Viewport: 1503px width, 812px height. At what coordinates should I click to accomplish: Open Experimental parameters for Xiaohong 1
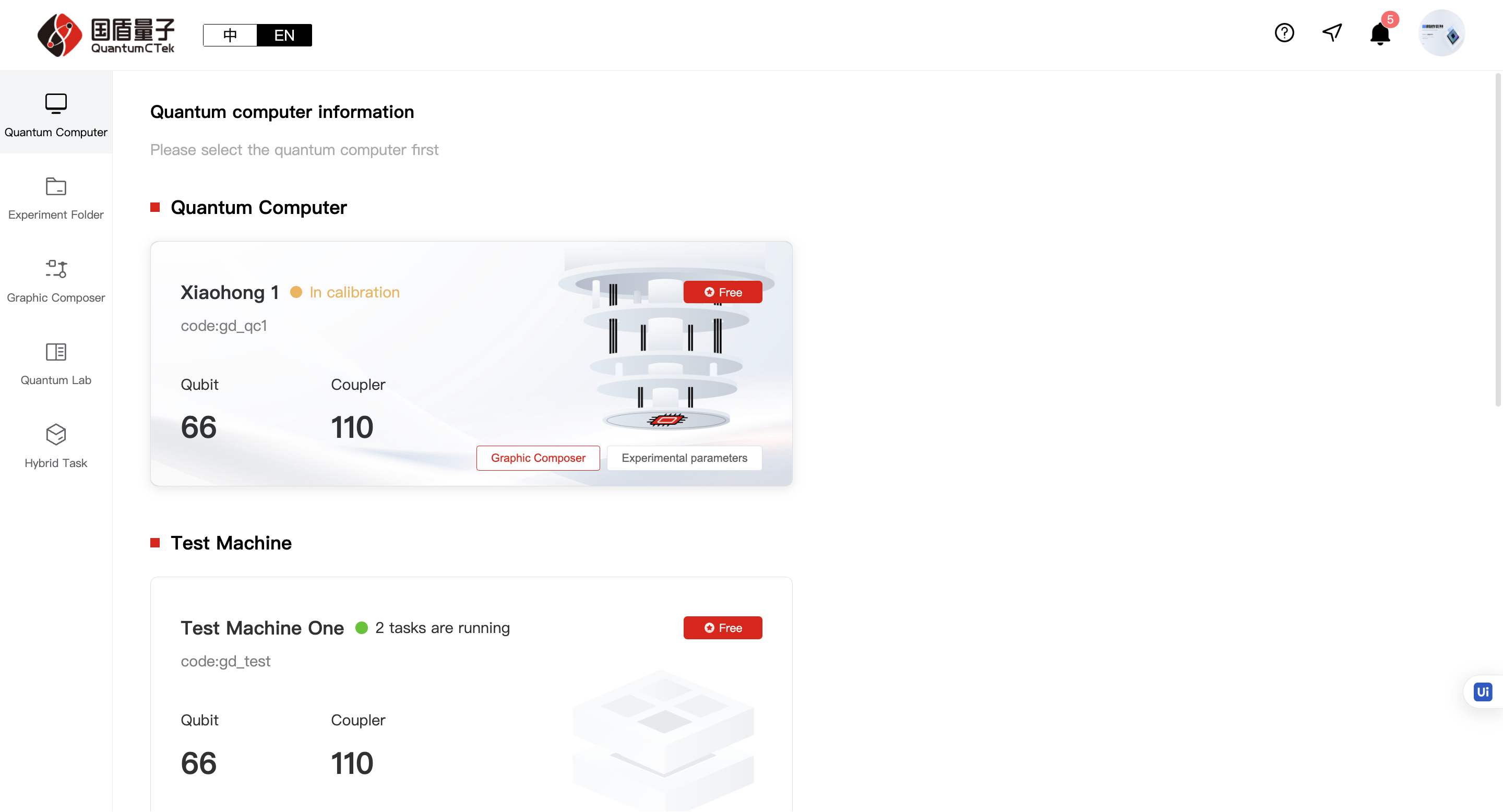pyautogui.click(x=684, y=459)
